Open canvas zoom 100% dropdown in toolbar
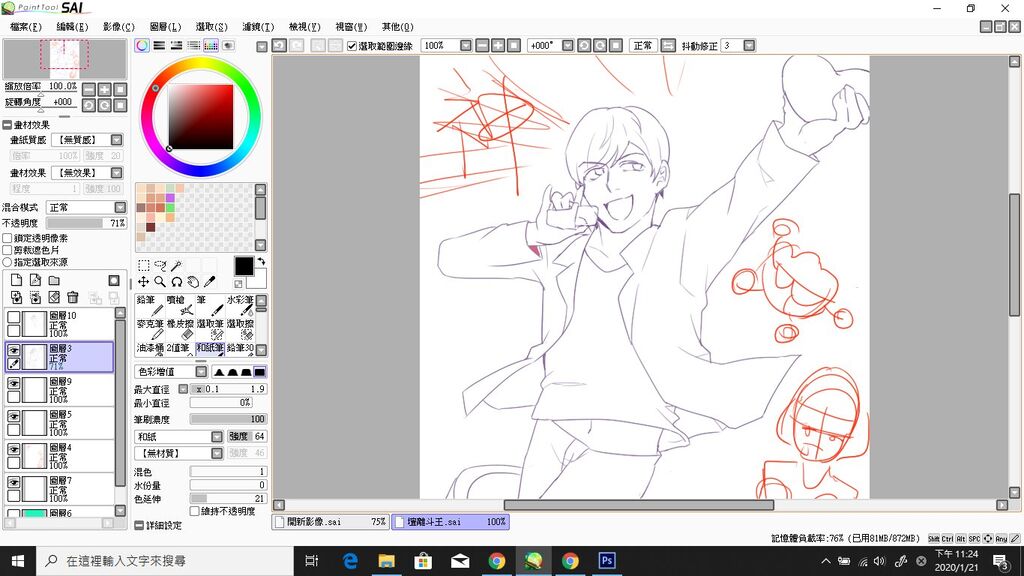Viewport: 1024px width, 576px height. pos(466,45)
